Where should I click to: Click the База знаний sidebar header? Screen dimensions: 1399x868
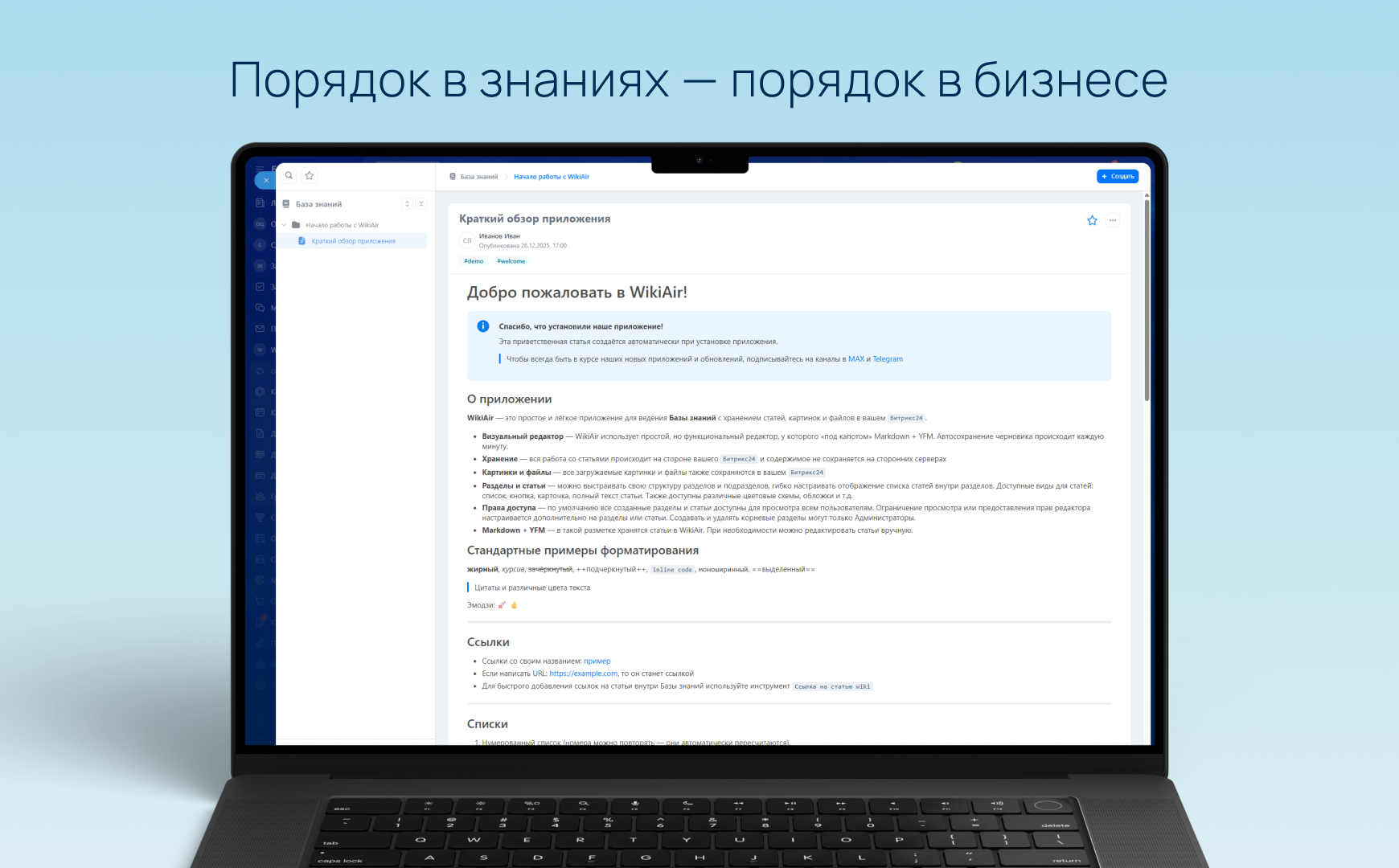tap(318, 204)
